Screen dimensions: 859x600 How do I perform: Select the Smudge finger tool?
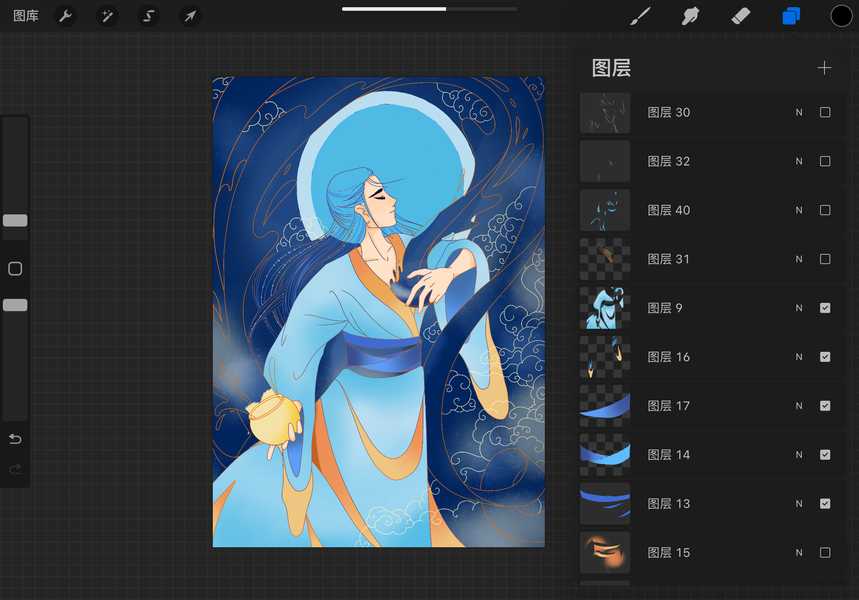[x=690, y=16]
